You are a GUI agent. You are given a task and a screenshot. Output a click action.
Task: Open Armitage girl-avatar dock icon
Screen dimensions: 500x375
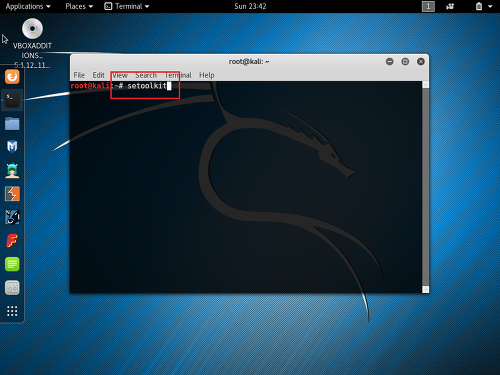coord(12,170)
